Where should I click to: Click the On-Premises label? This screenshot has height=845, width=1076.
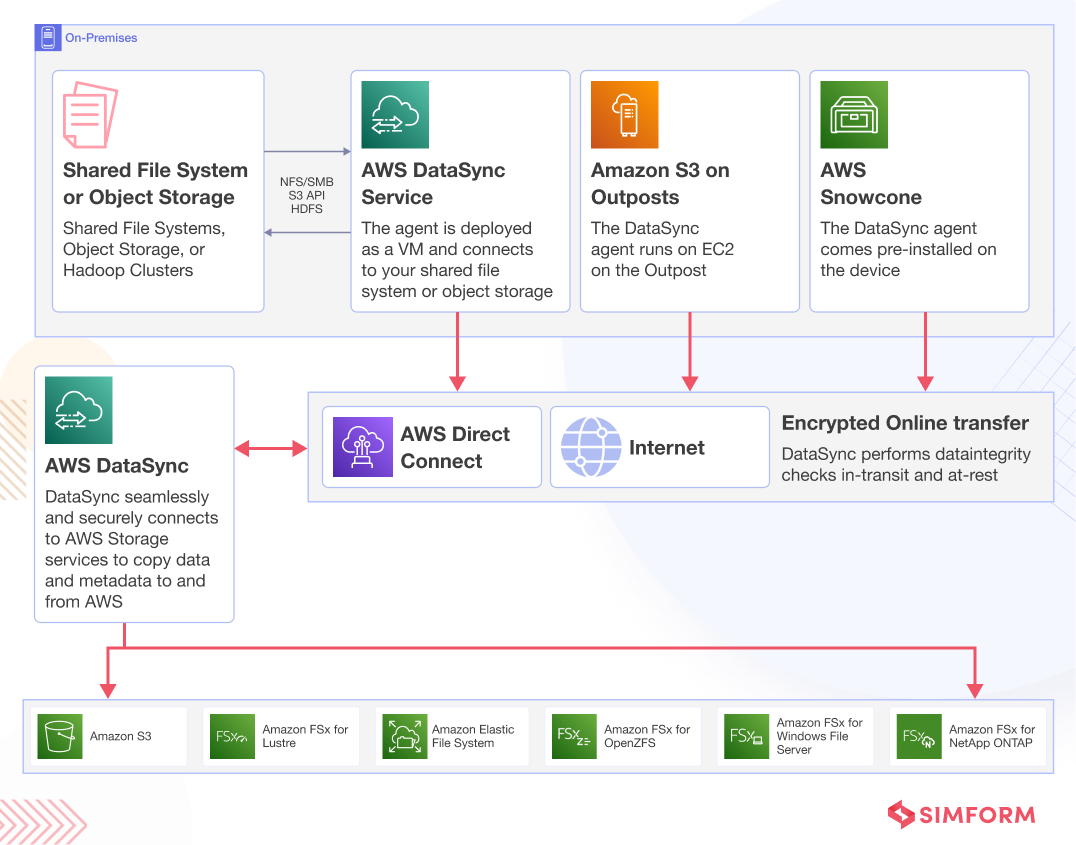pos(101,38)
